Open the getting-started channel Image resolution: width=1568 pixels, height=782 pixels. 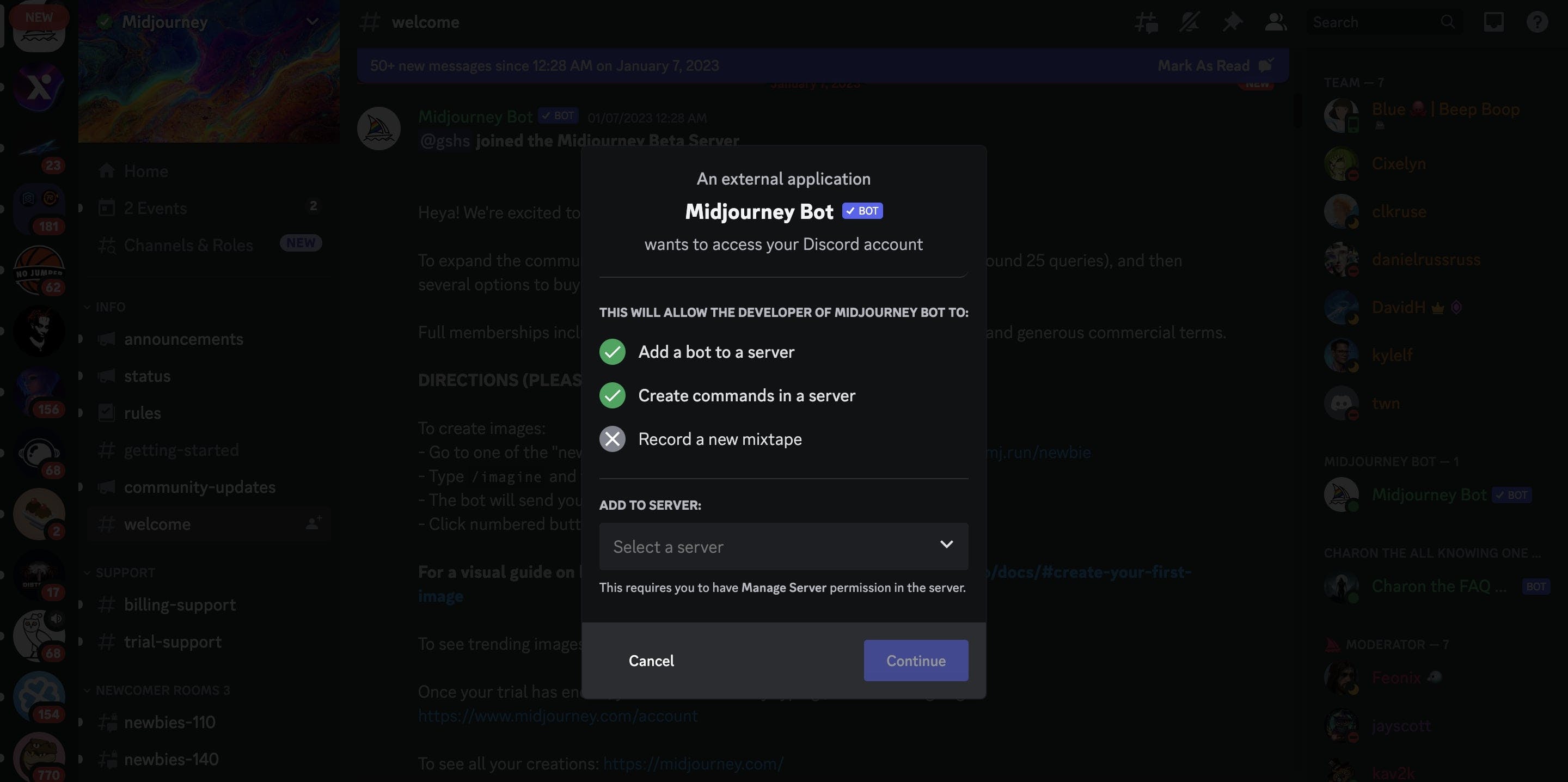(x=209, y=450)
